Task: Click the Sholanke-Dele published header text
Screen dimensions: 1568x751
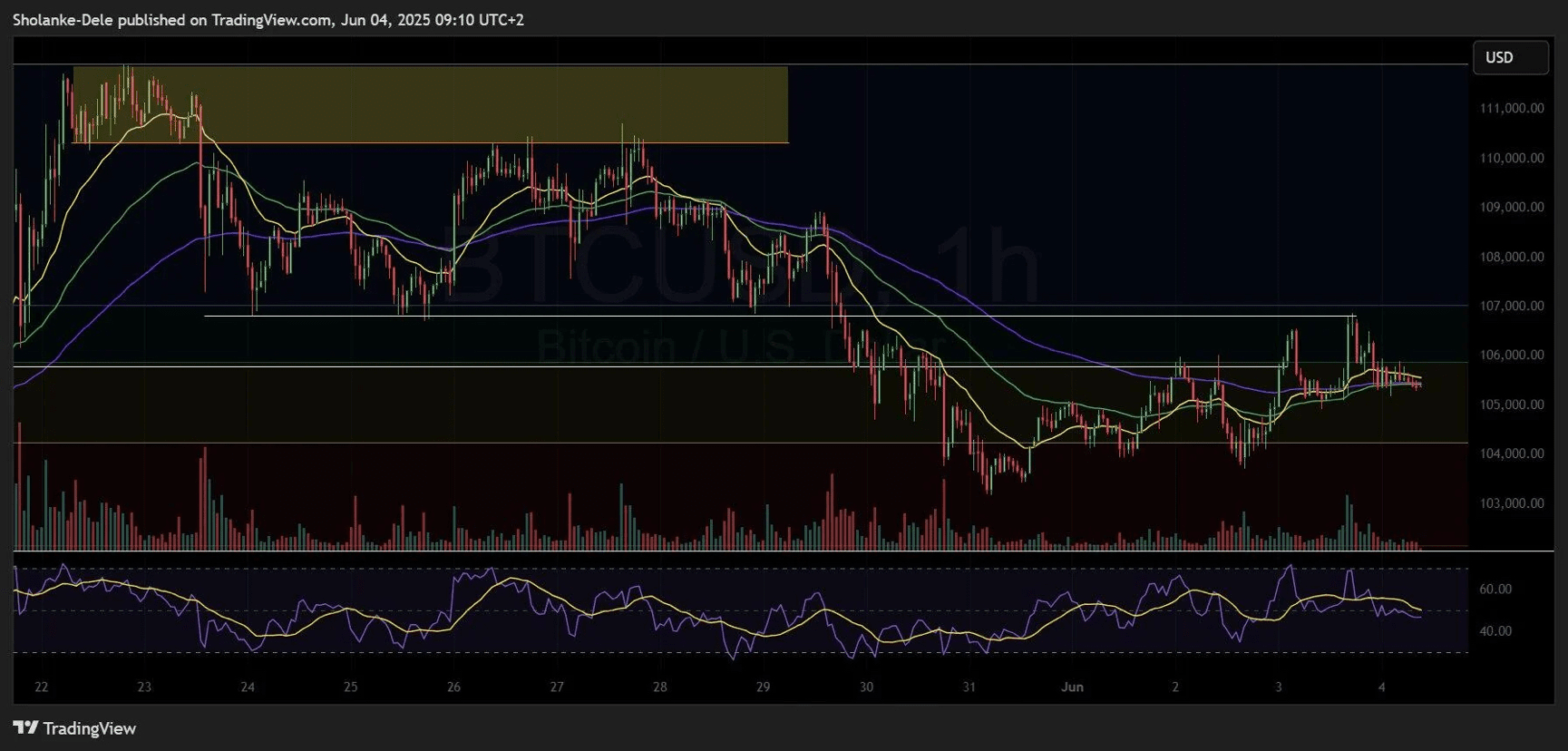Action: coord(268,19)
